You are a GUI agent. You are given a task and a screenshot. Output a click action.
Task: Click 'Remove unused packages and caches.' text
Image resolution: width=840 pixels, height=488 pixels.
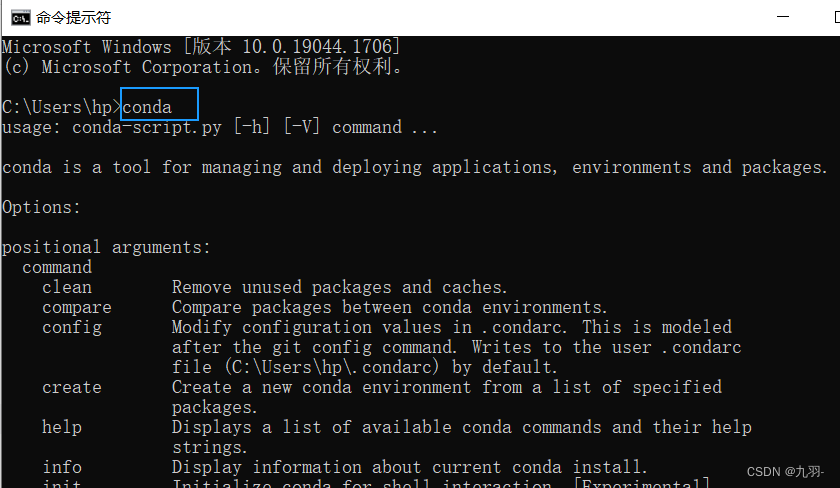click(x=339, y=287)
